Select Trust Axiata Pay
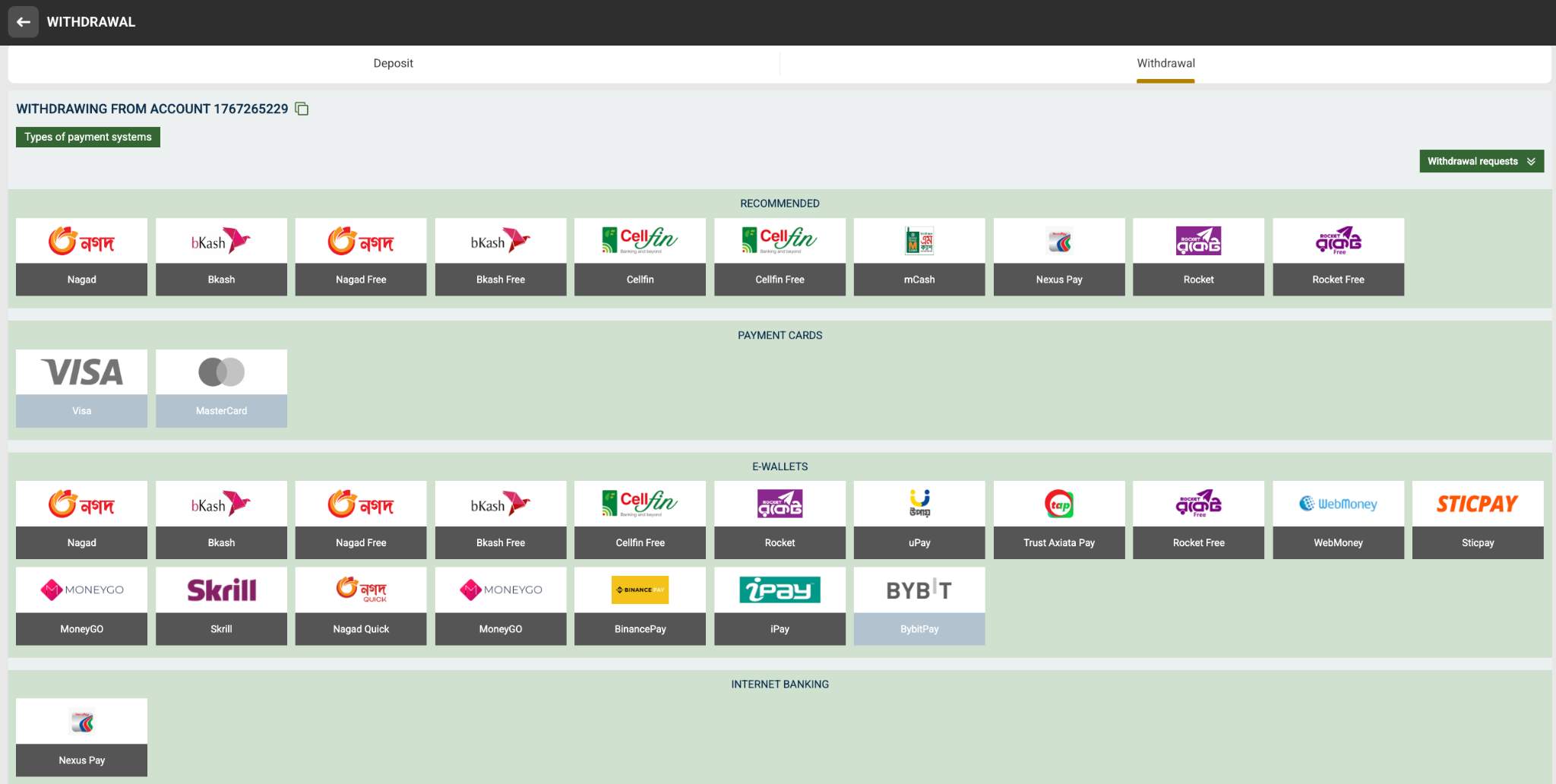The height and width of the screenshot is (784, 1556). [1059, 520]
